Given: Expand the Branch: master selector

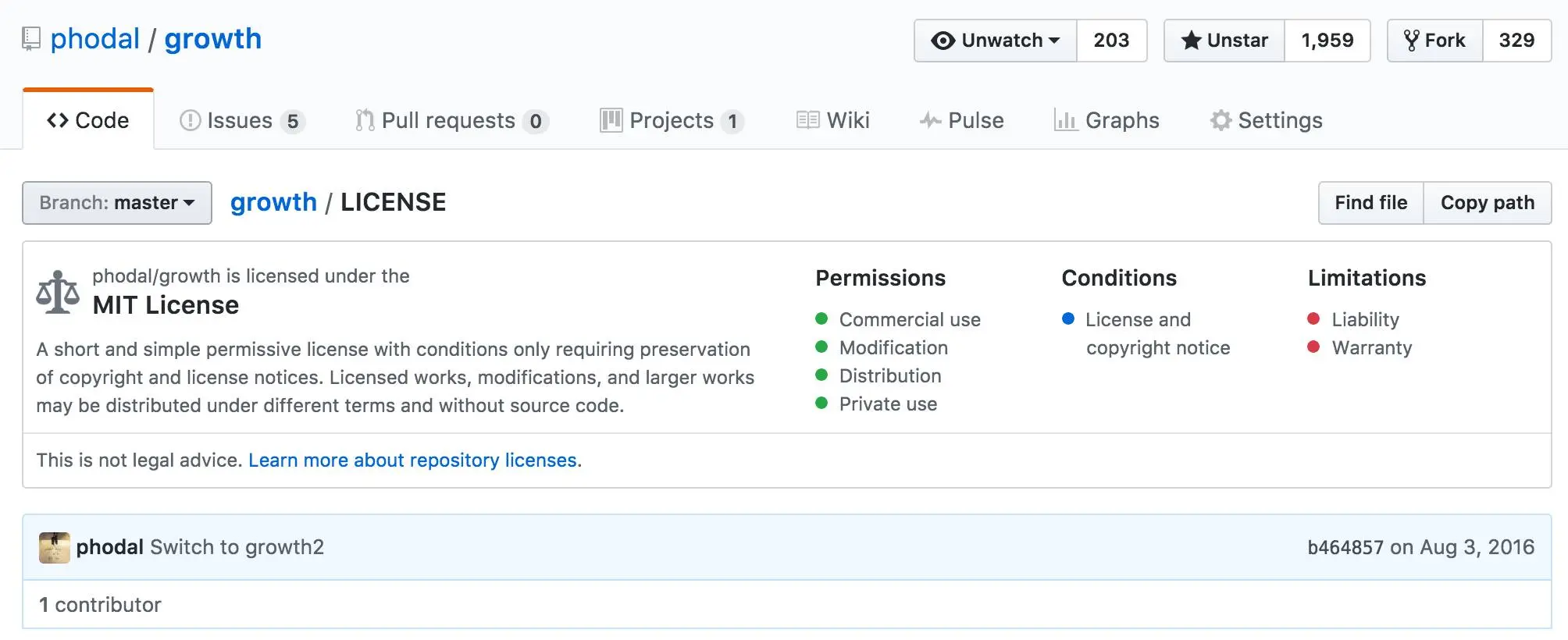Looking at the screenshot, I should [x=117, y=203].
